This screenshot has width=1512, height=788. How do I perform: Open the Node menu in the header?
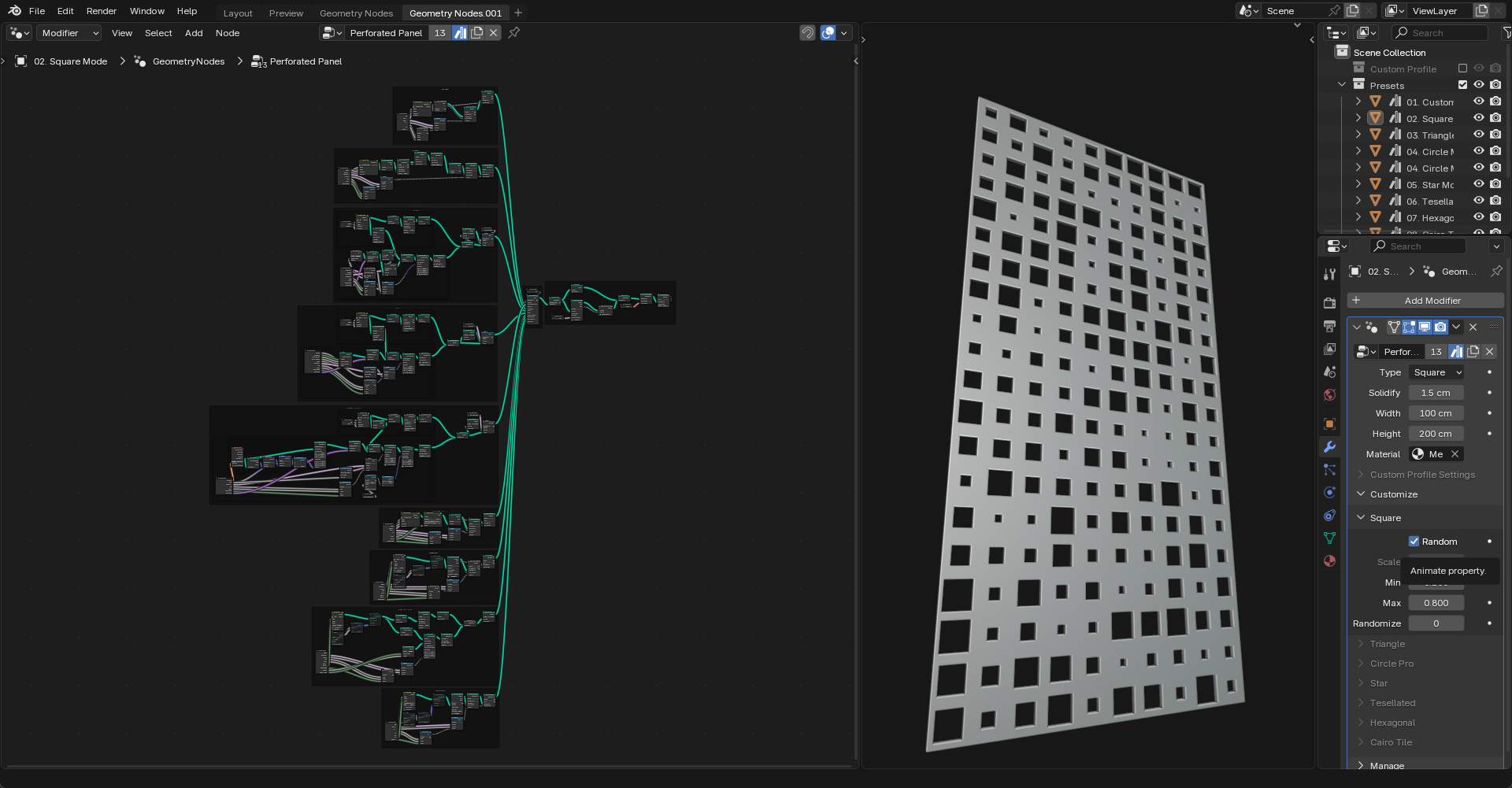click(228, 32)
